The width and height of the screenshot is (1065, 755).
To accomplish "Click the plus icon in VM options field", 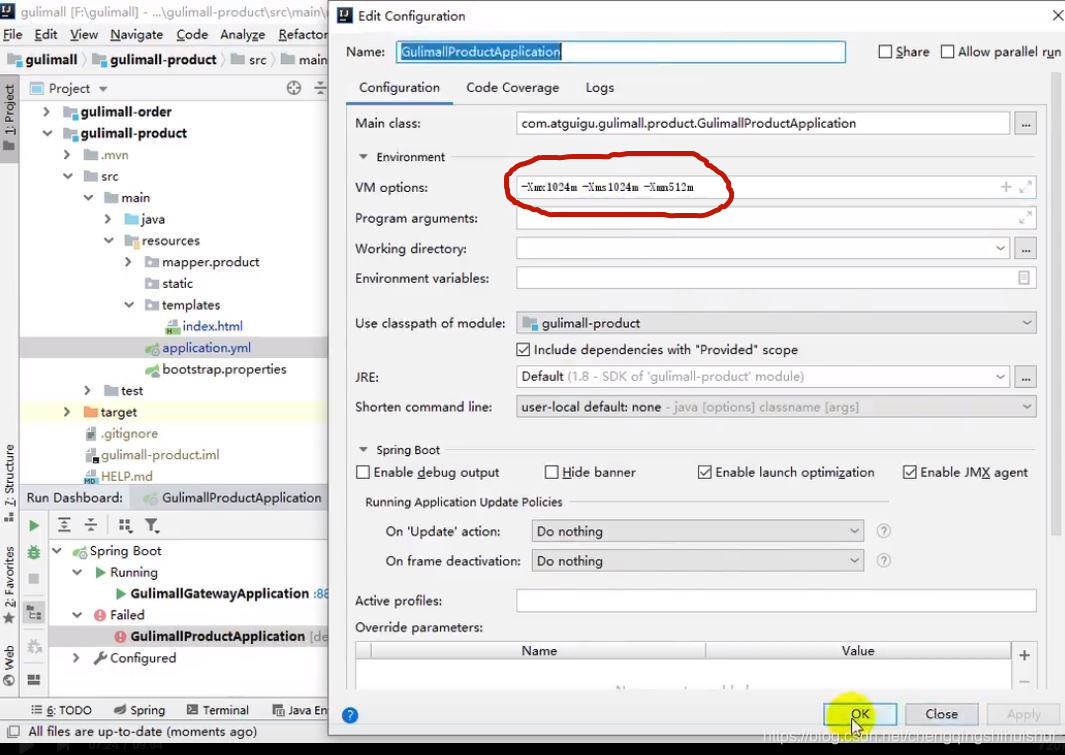I will tap(1006, 187).
